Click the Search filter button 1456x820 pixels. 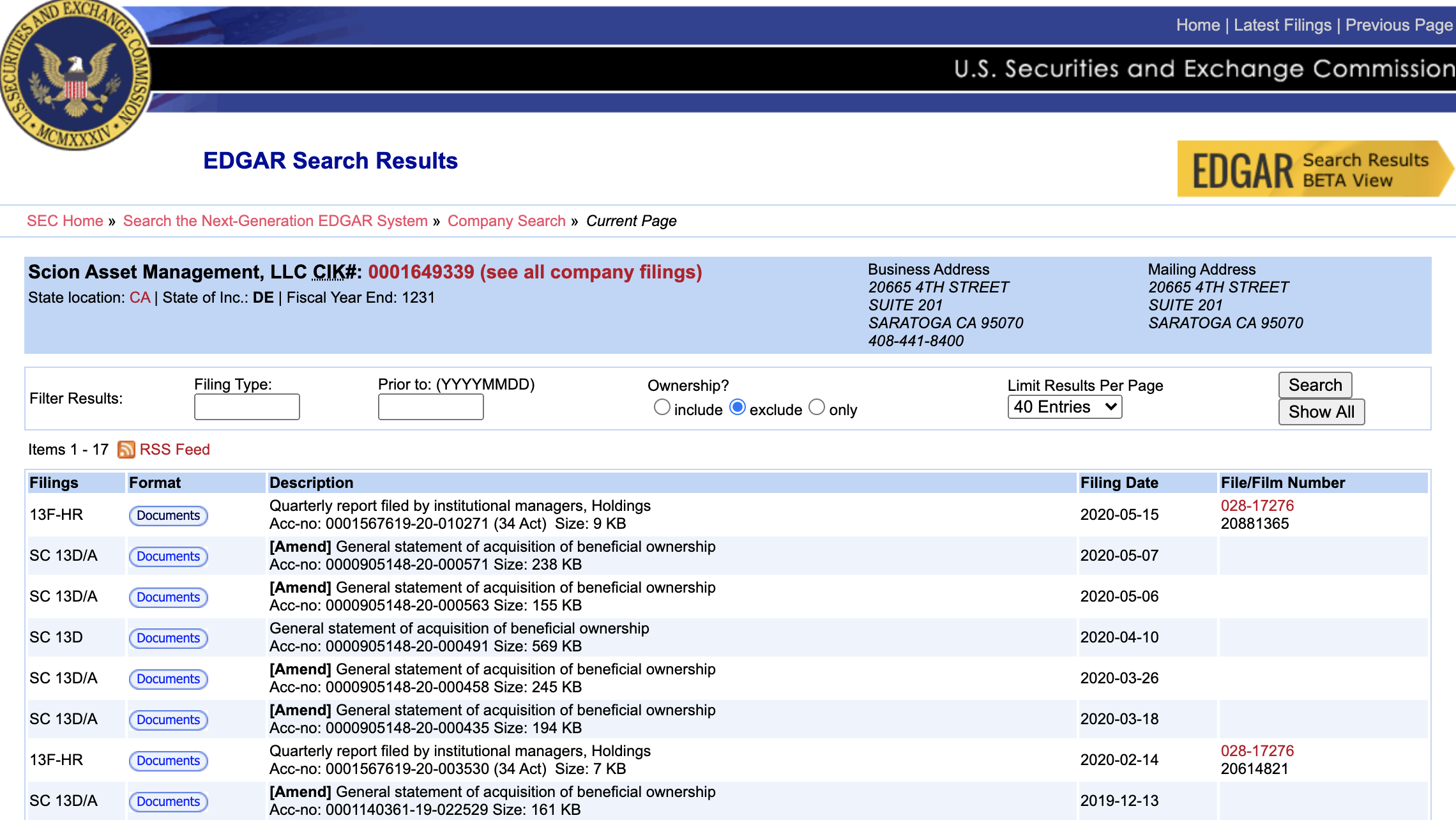(1315, 385)
